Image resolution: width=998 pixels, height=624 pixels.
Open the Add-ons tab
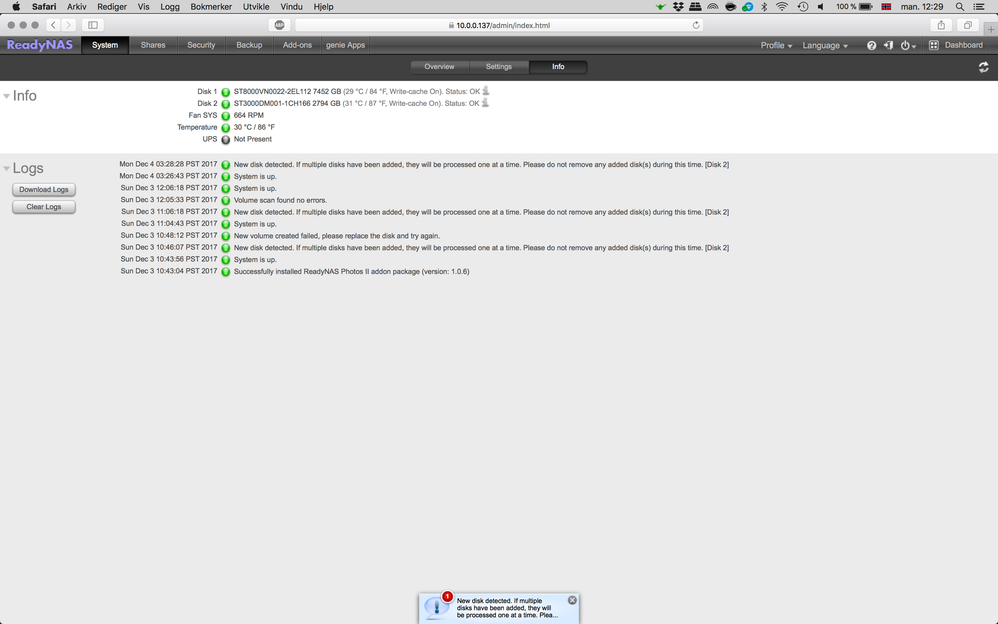(x=297, y=45)
